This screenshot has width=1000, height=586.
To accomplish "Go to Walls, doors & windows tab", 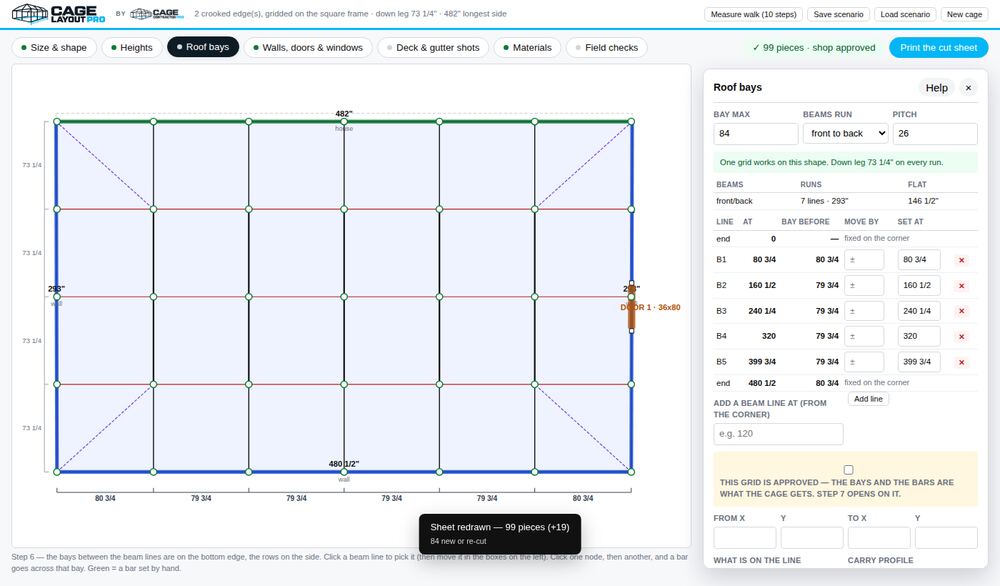I will (x=308, y=47).
